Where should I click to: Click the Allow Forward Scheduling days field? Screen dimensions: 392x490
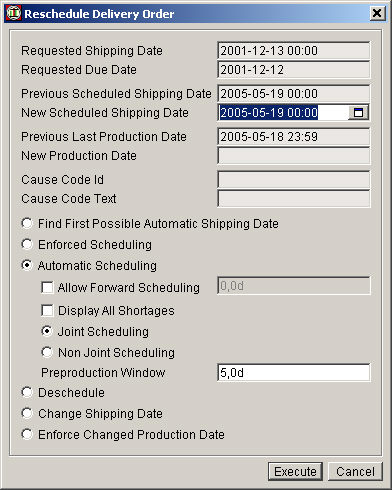tap(294, 286)
